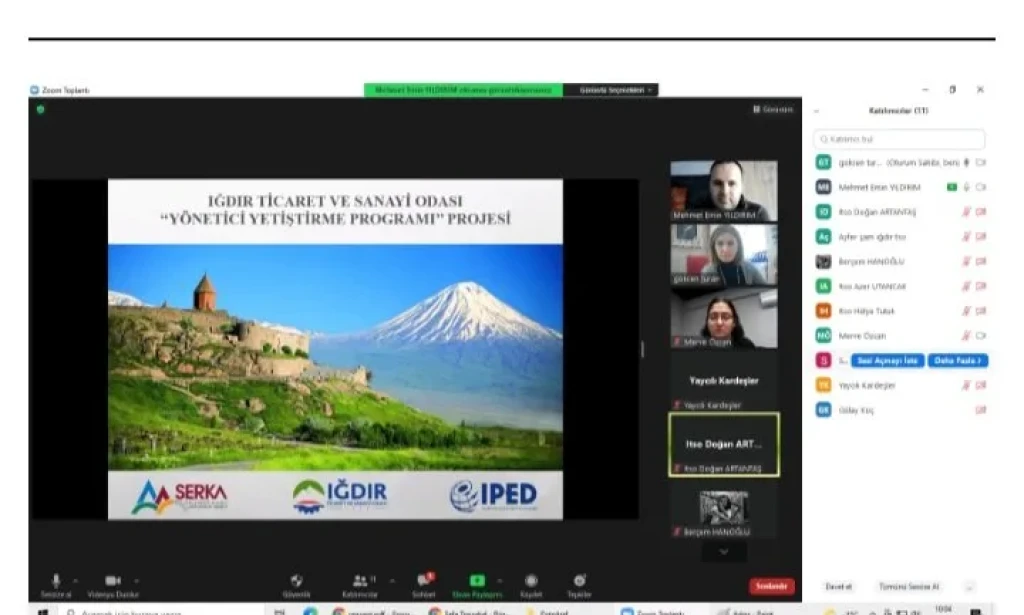
Task: Click the shared presentation slide
Action: coord(335,349)
